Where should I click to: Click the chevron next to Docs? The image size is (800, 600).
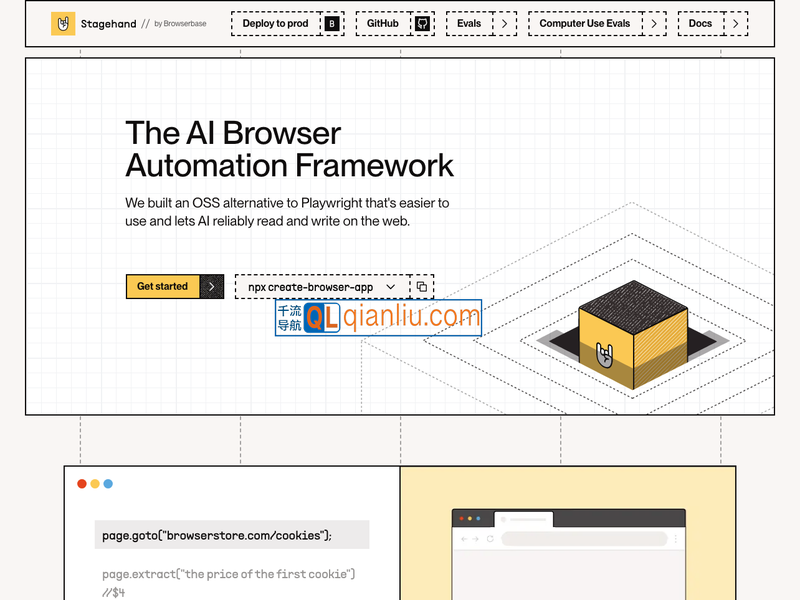(735, 23)
